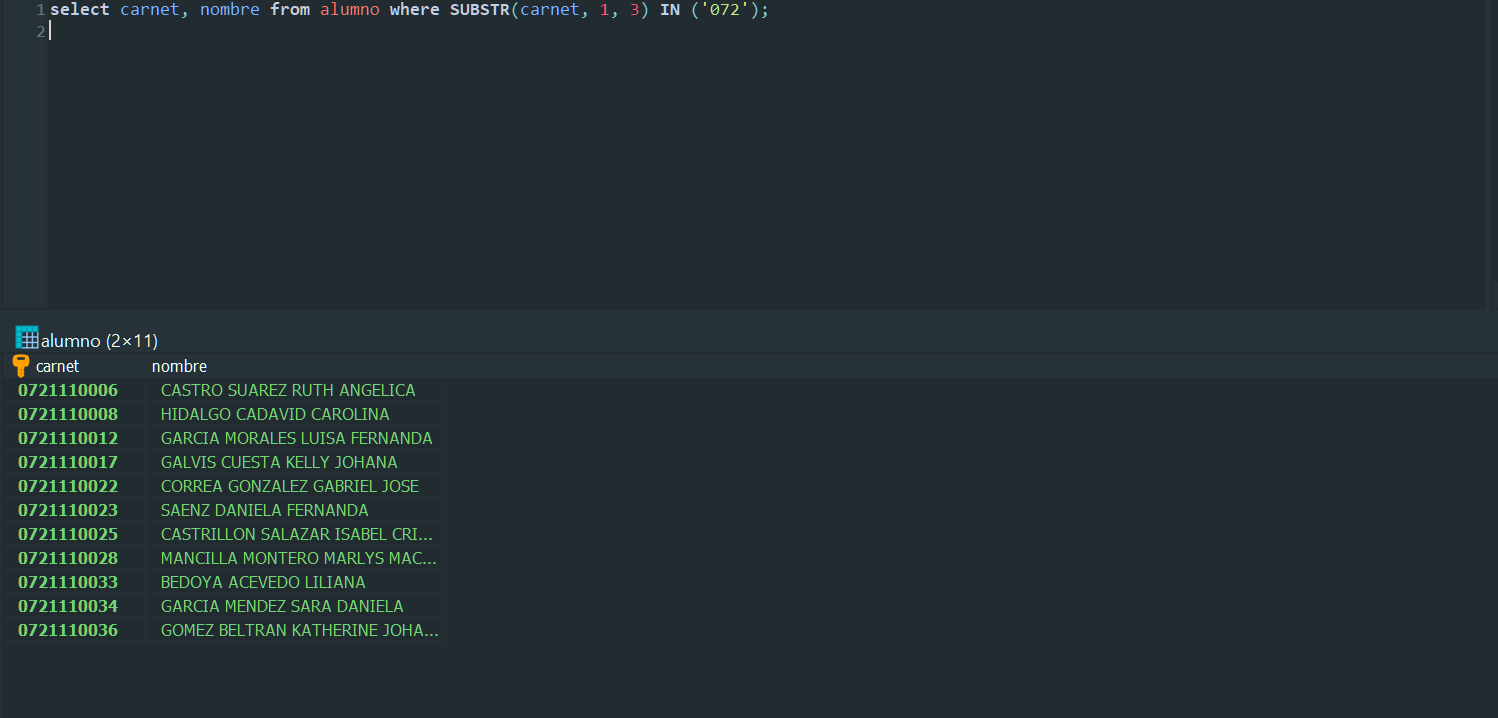
Task: Click the table name alumno in the query
Action: [349, 10]
